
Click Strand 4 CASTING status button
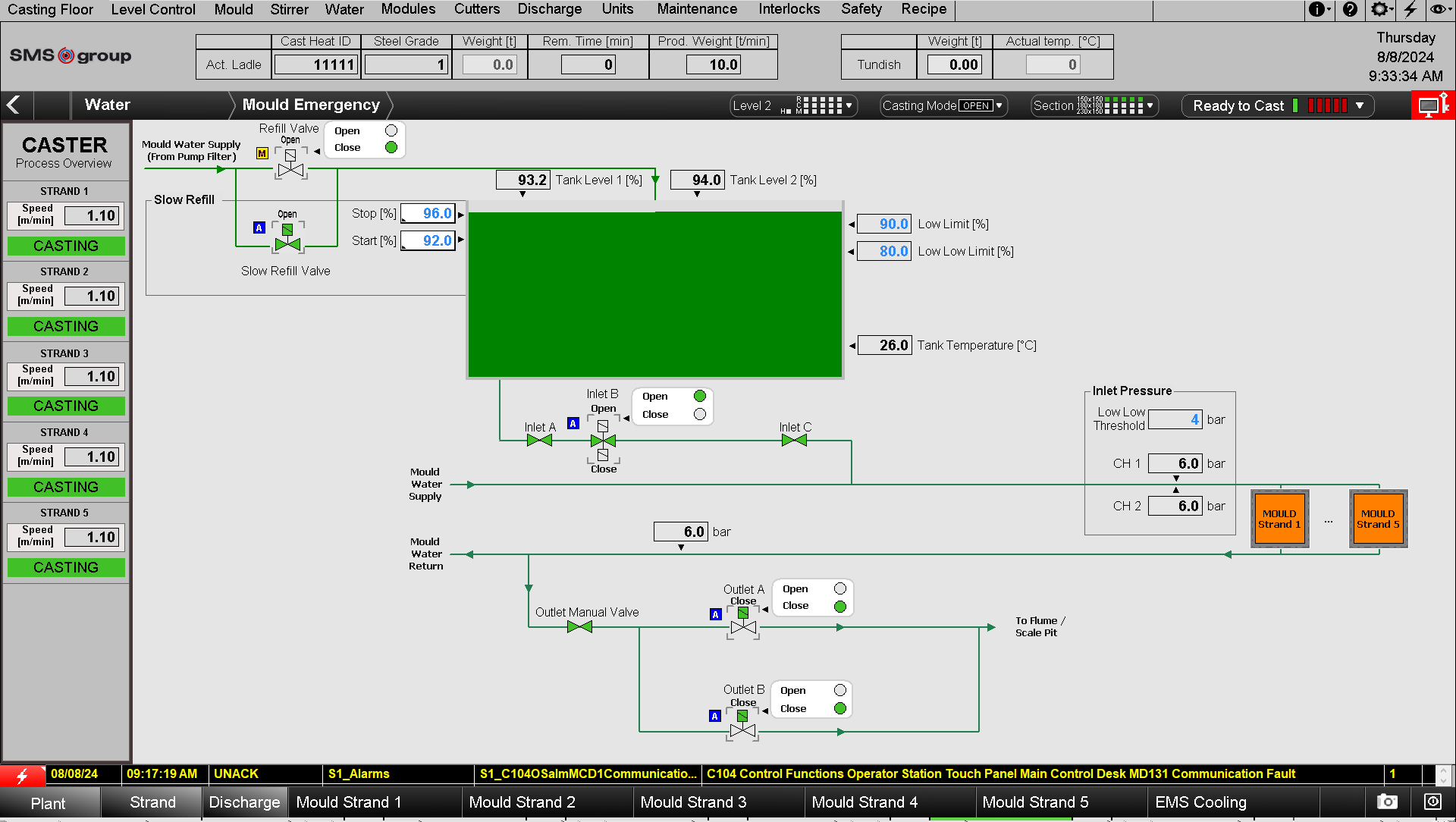66,487
